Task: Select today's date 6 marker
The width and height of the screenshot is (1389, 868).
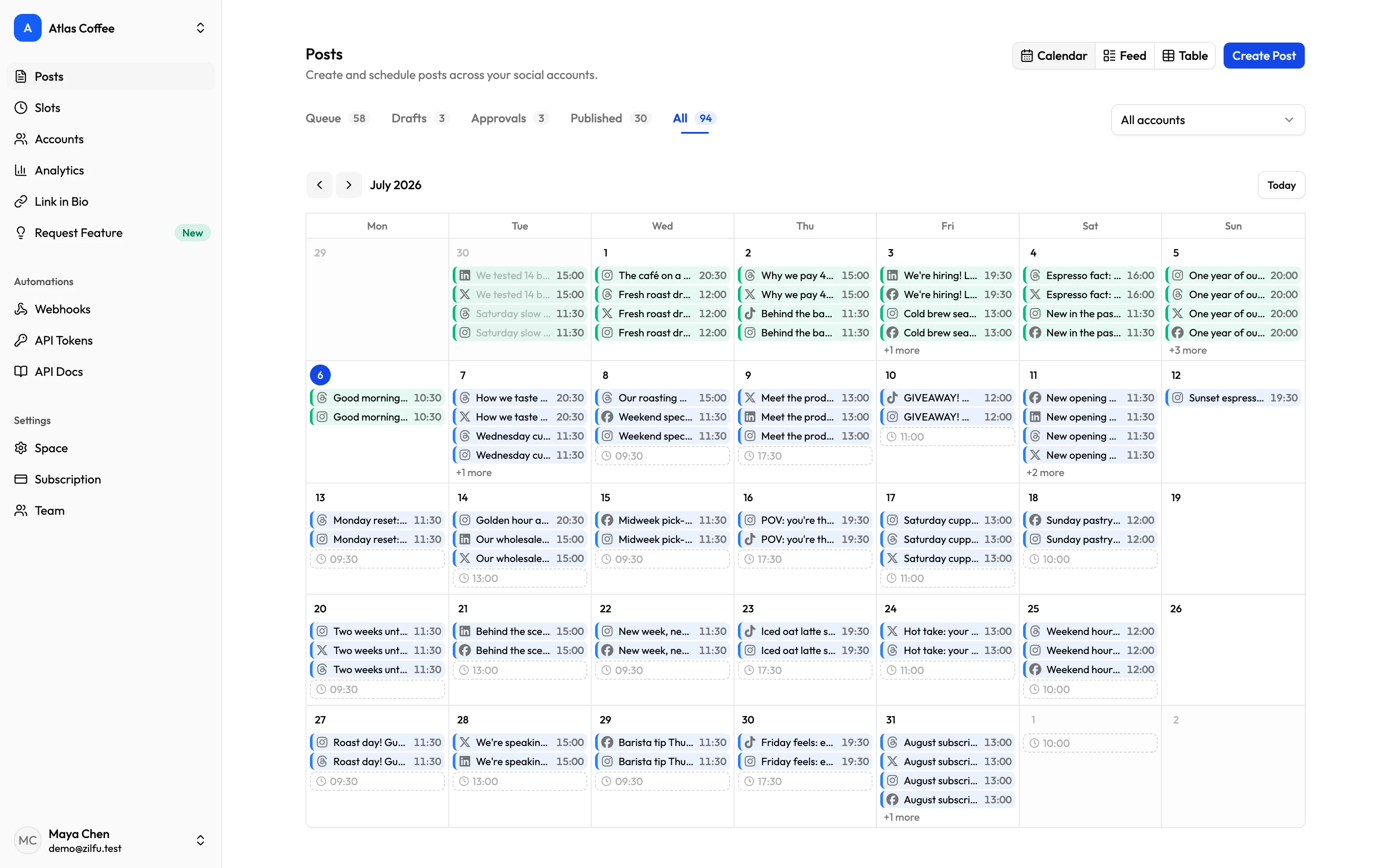Action: [x=320, y=375]
